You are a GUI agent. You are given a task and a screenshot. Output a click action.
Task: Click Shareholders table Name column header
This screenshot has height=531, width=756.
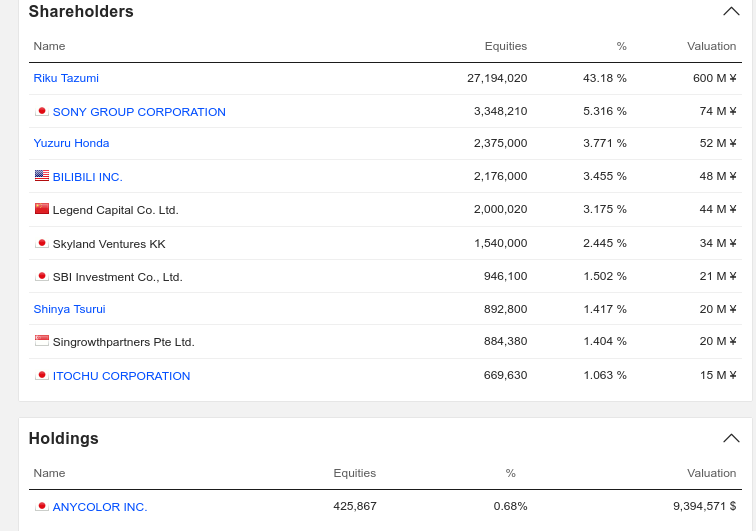tap(49, 46)
